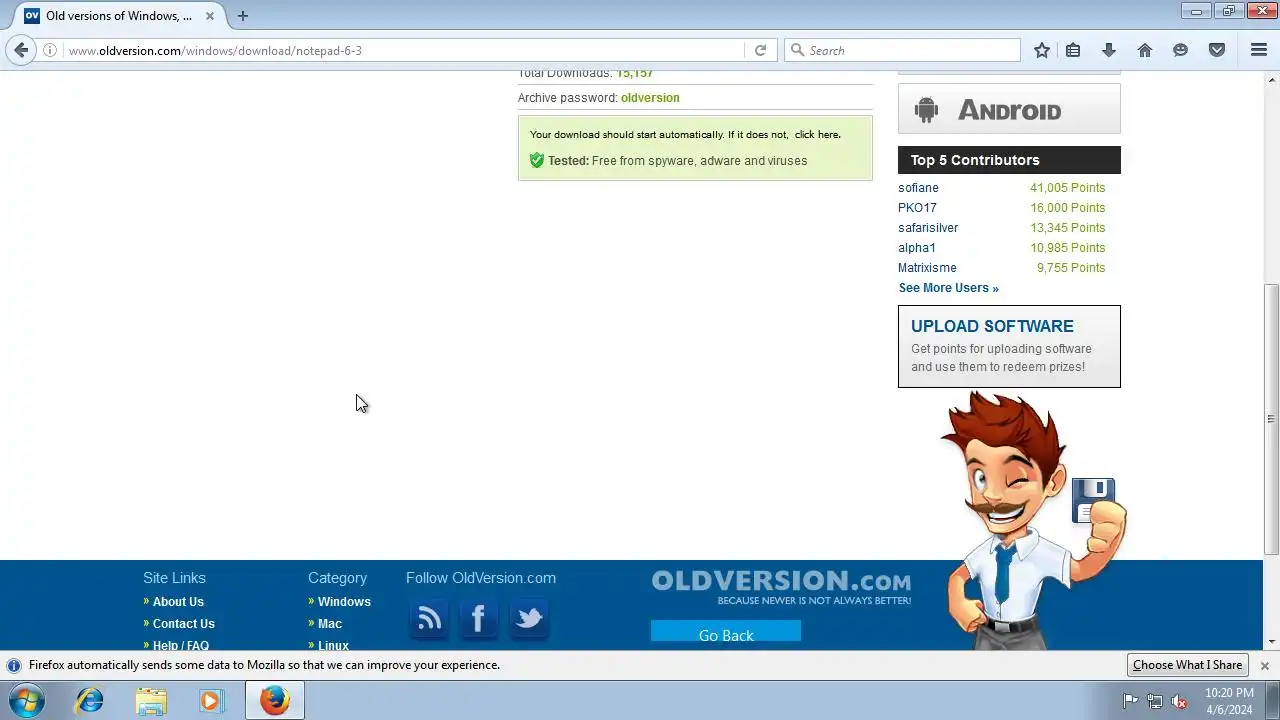
Task: Click the vertical scrollbar thumb
Action: (x=1272, y=418)
